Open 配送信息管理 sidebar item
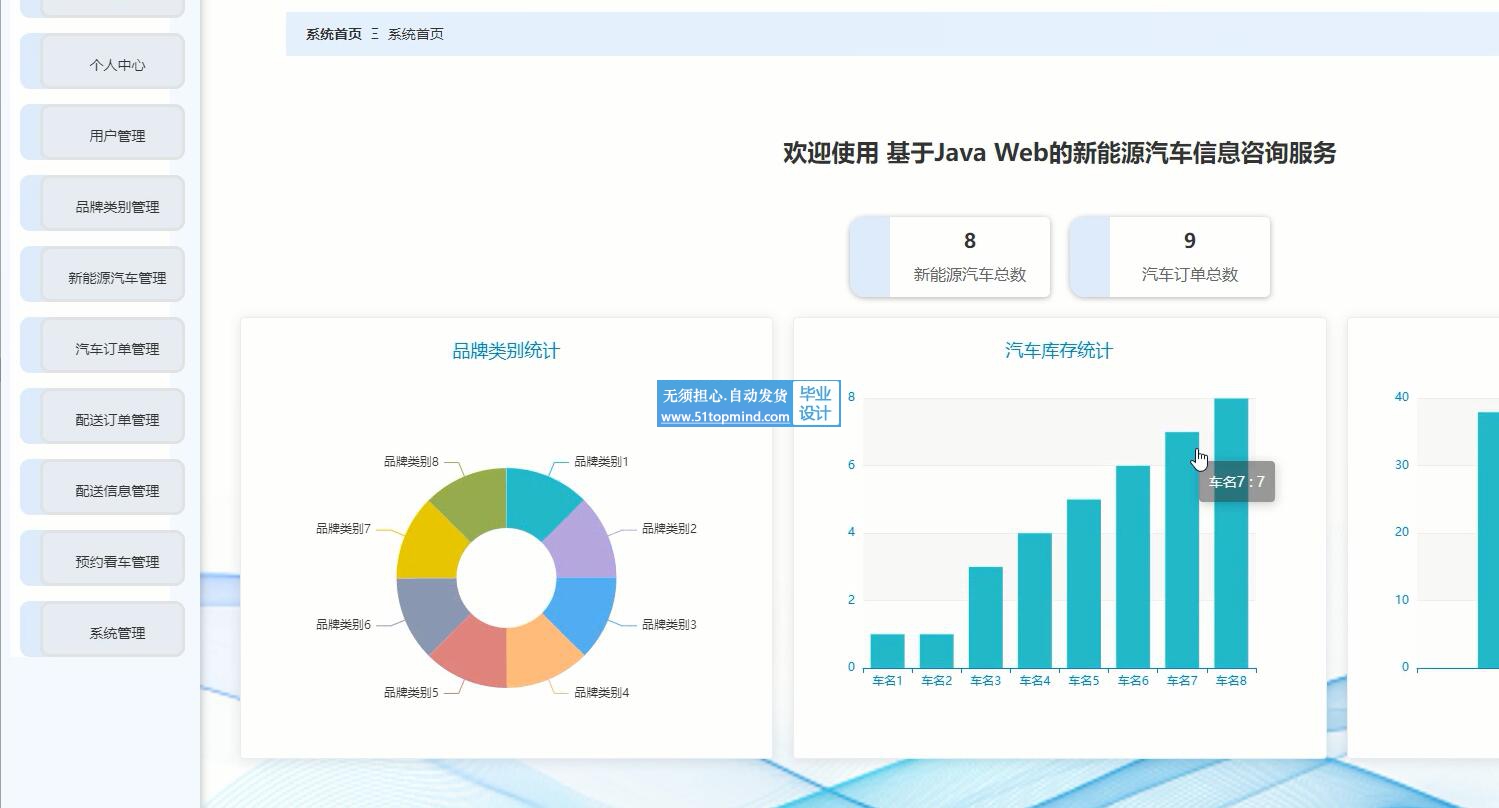The width and height of the screenshot is (1499, 808). coord(116,491)
